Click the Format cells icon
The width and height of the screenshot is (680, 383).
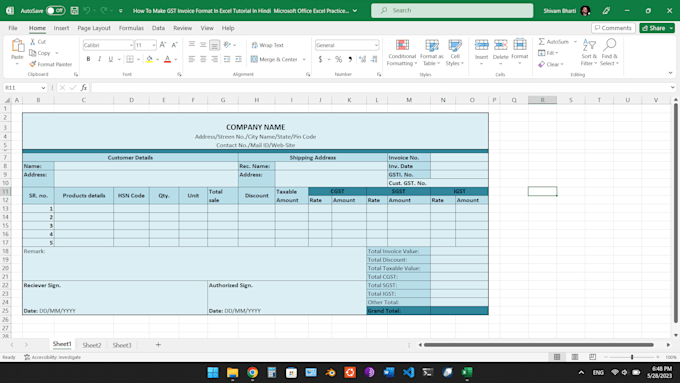[x=520, y=45]
